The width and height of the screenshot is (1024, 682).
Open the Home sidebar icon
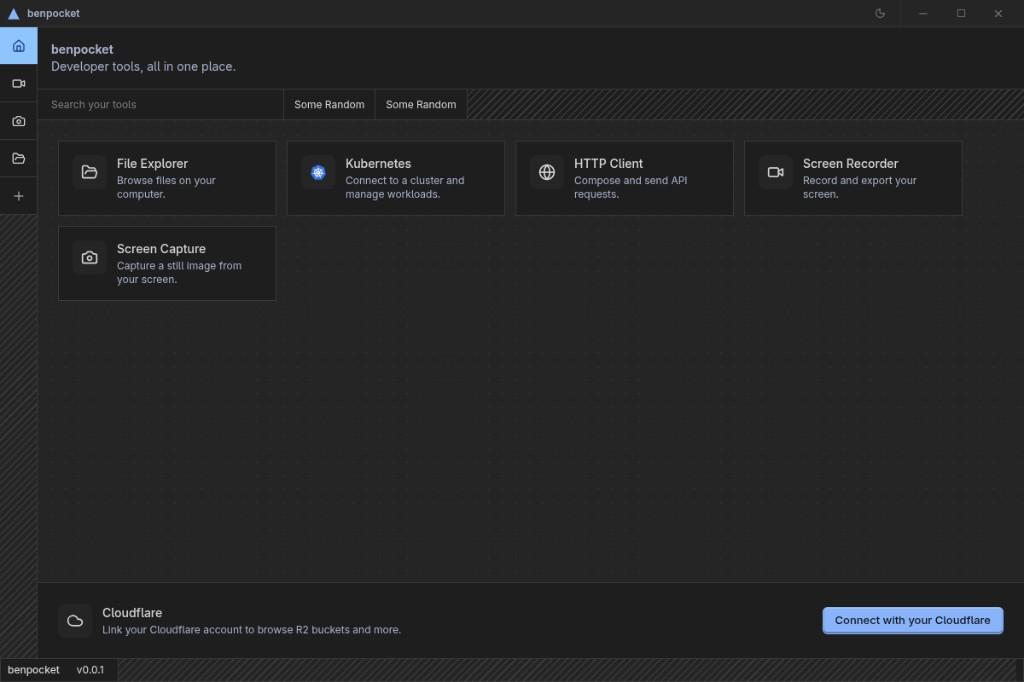tap(18, 46)
